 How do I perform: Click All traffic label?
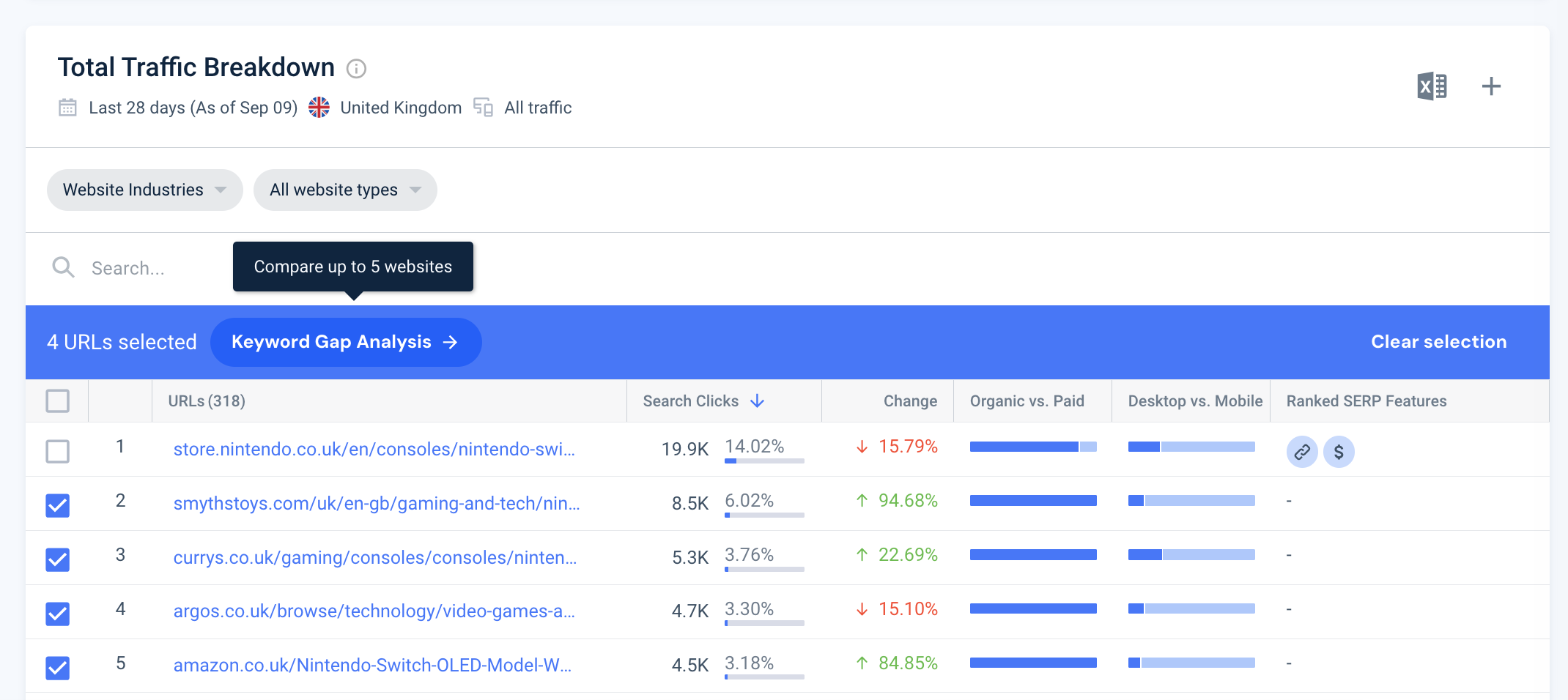coord(538,108)
